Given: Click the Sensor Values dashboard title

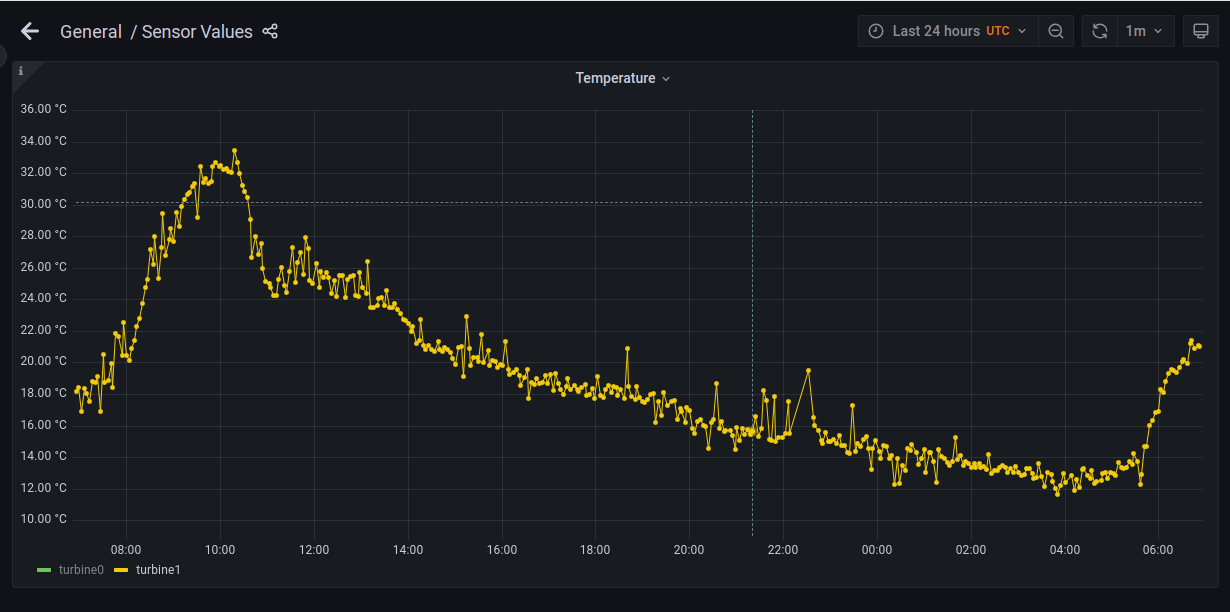Looking at the screenshot, I should (197, 31).
